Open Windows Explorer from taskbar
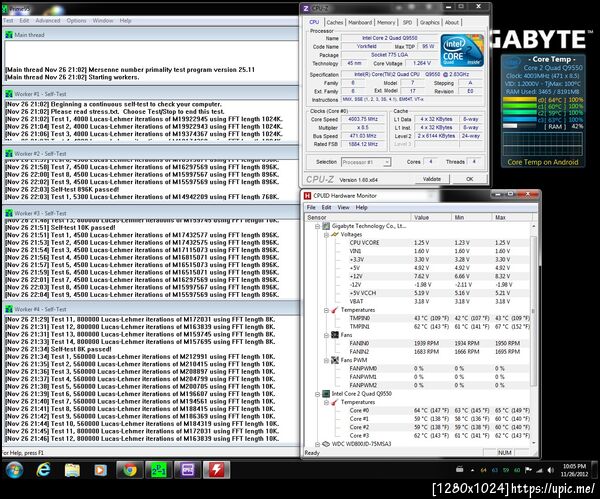 click(x=72, y=470)
